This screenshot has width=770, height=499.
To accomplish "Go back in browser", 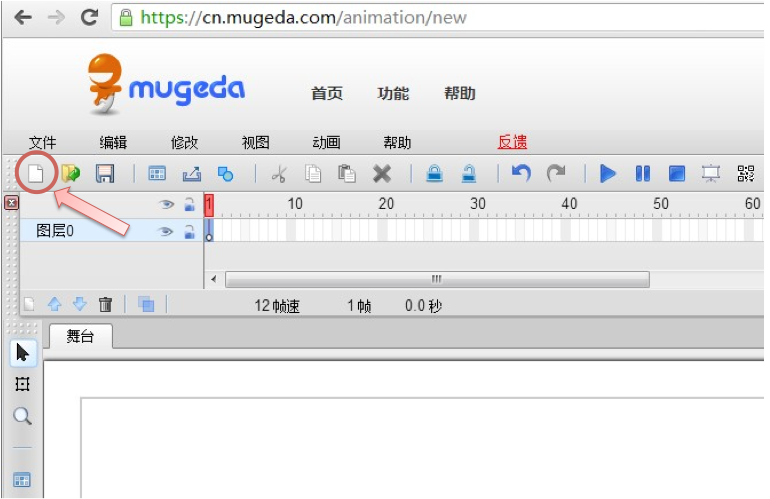I will click(23, 18).
